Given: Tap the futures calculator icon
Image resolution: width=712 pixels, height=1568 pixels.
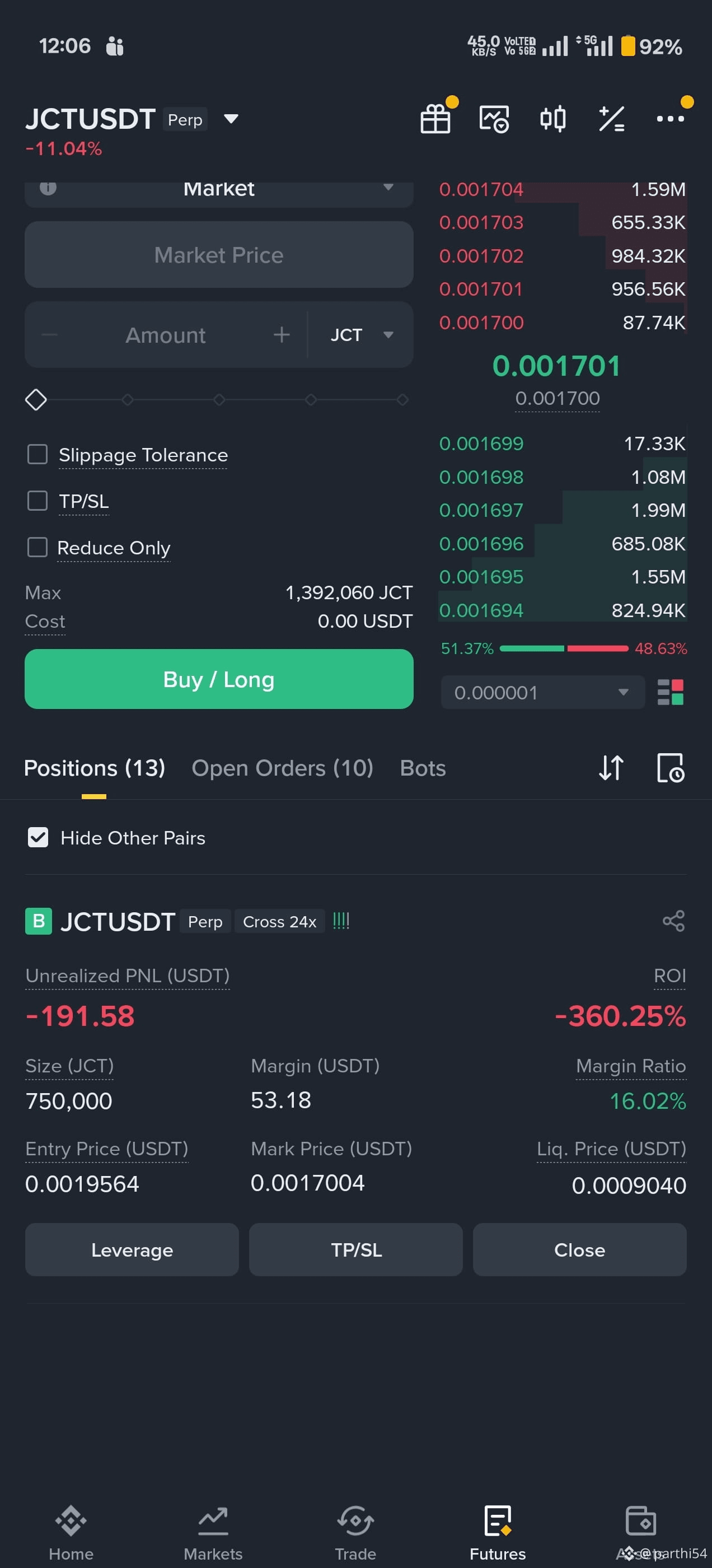Looking at the screenshot, I should (611, 119).
